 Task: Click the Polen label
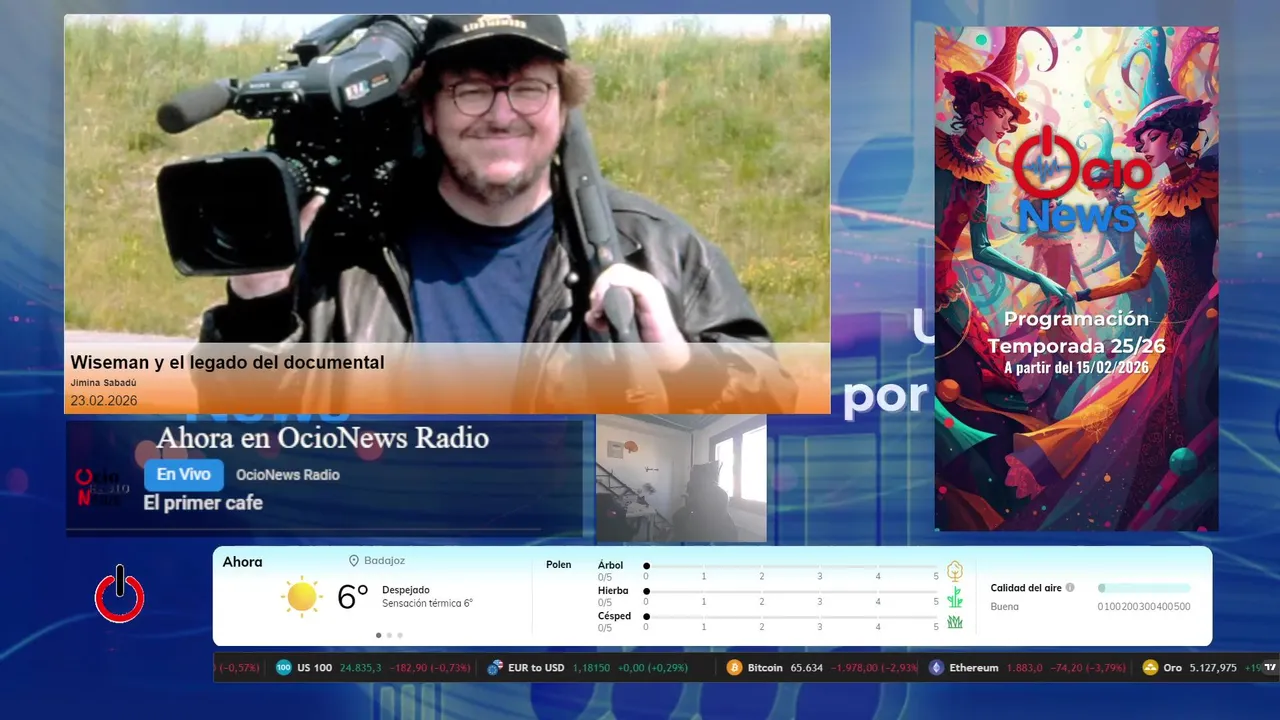[x=559, y=565]
